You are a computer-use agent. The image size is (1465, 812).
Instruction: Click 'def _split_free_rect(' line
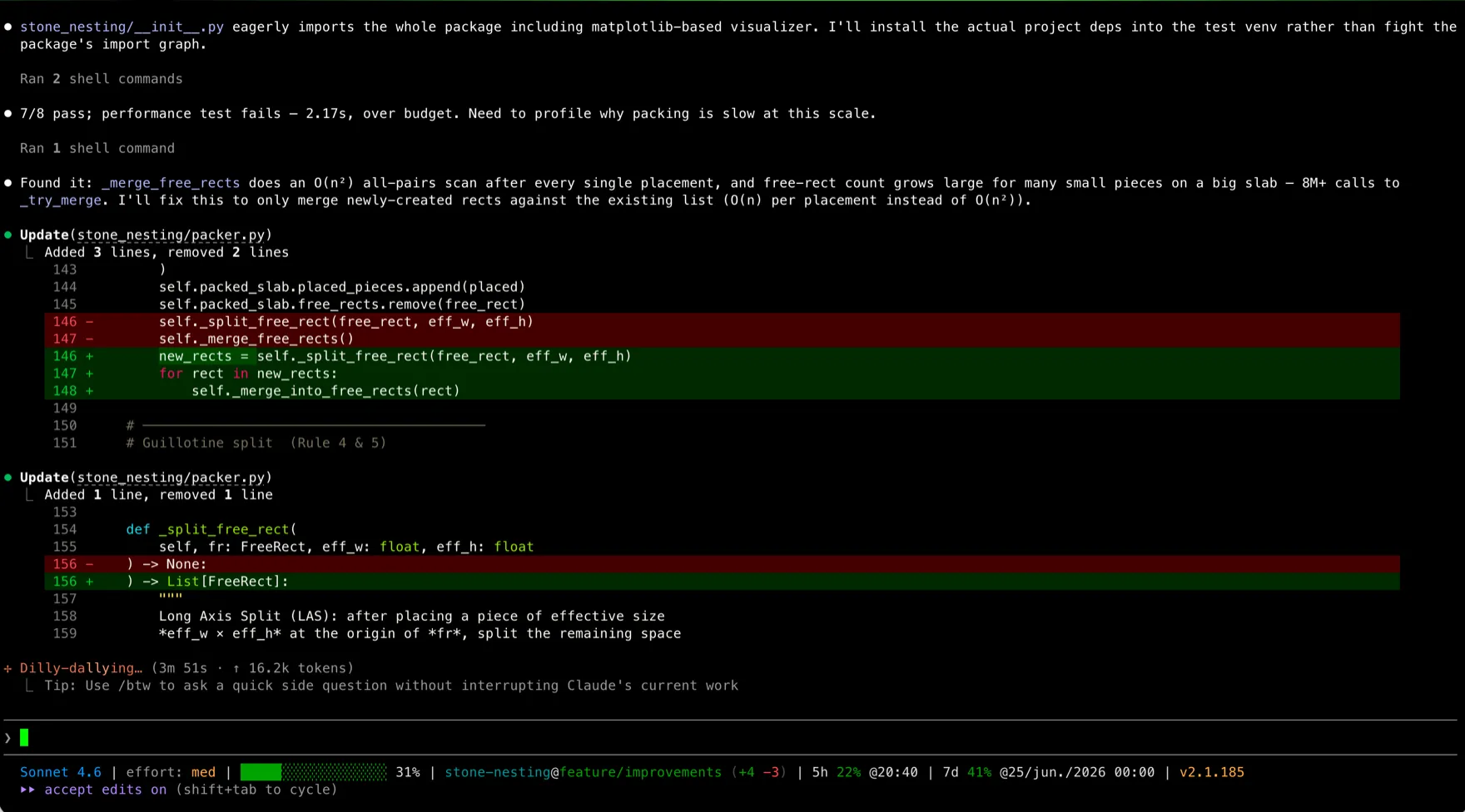[x=211, y=529]
